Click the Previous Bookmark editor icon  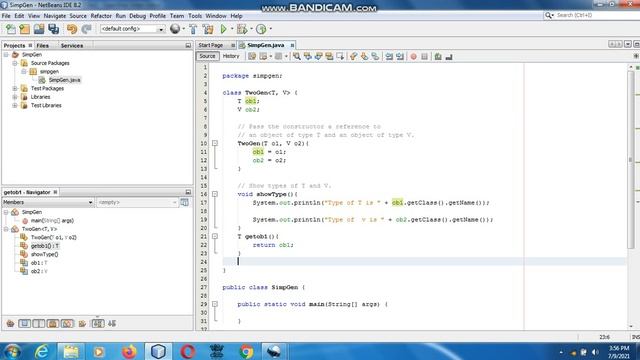353,56
